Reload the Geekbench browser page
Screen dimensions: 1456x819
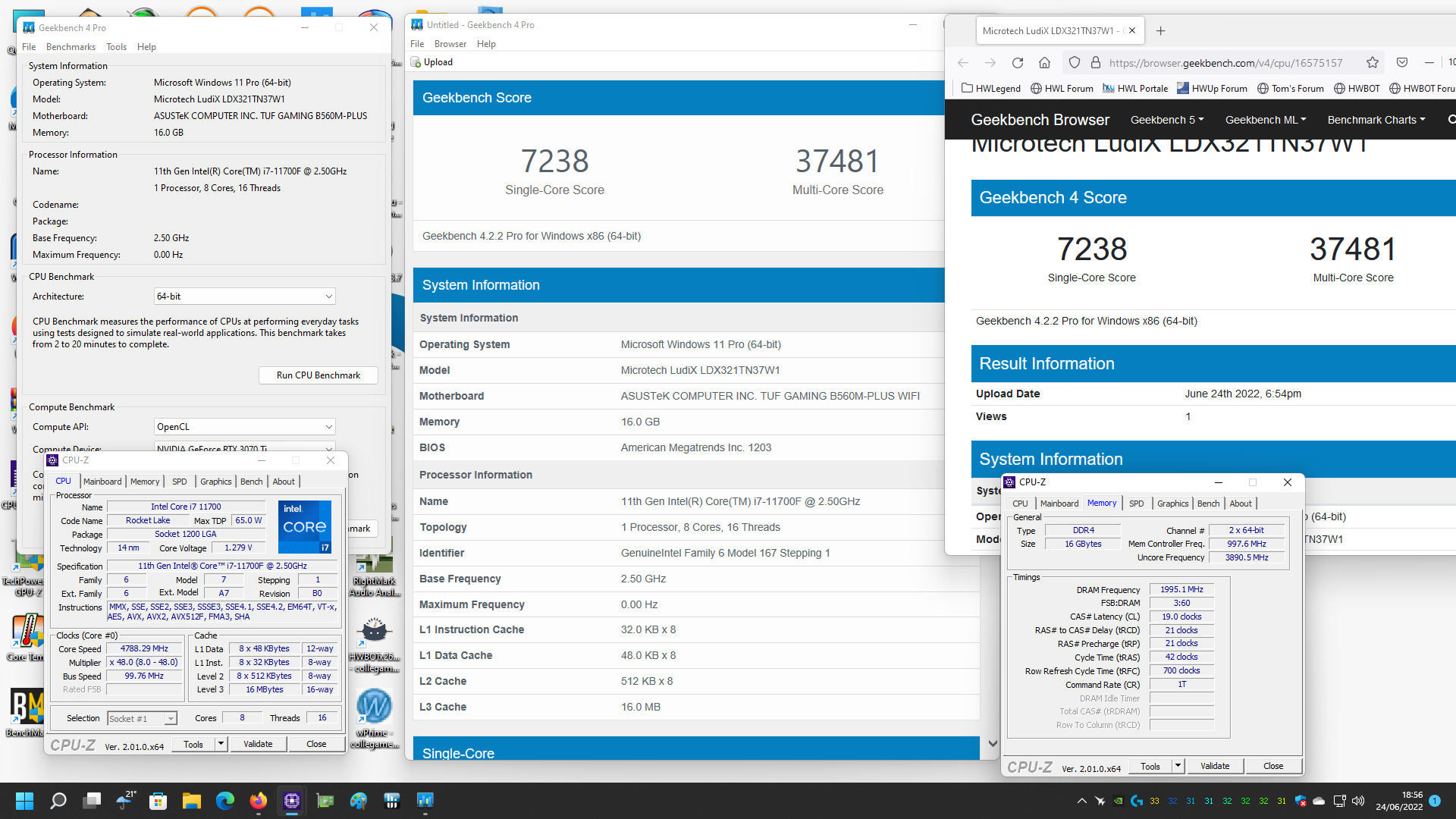pos(1018,63)
